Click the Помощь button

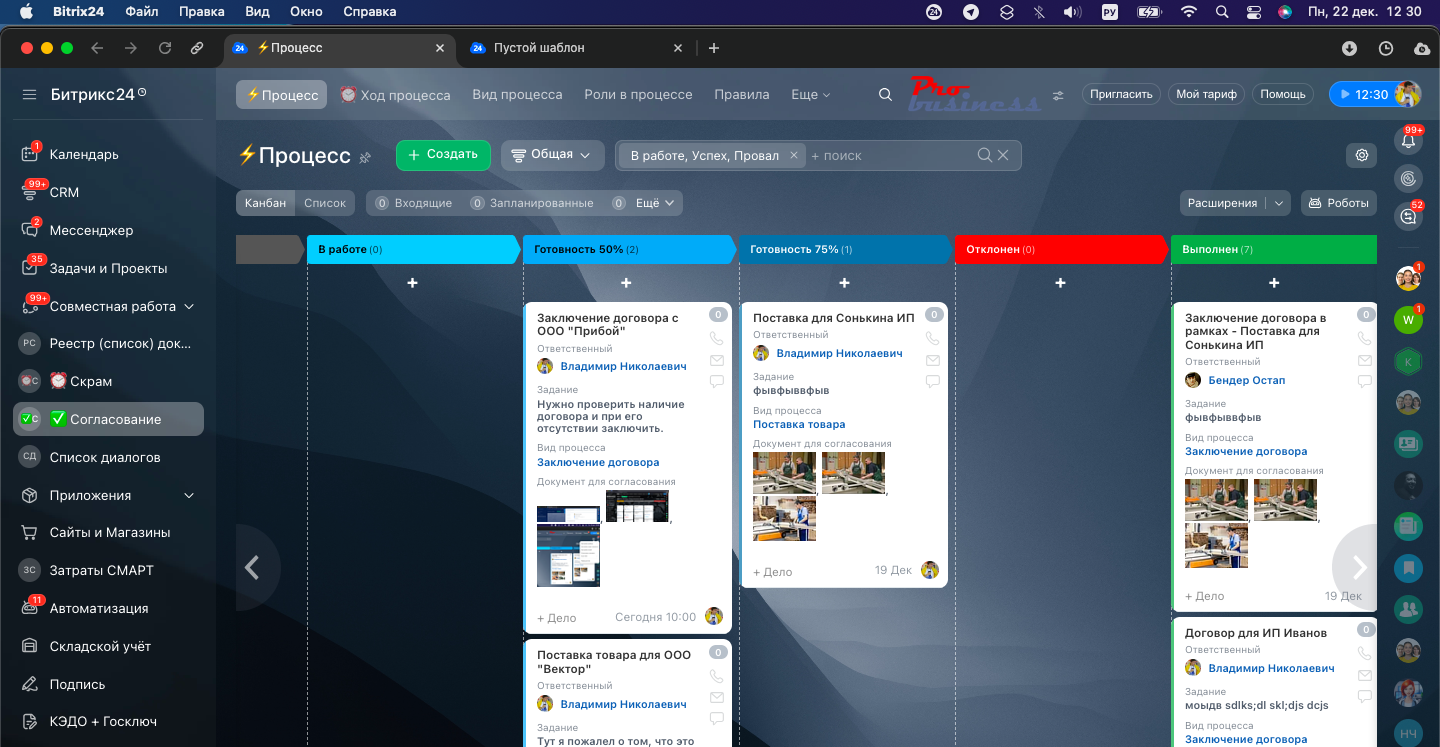pos(1282,94)
